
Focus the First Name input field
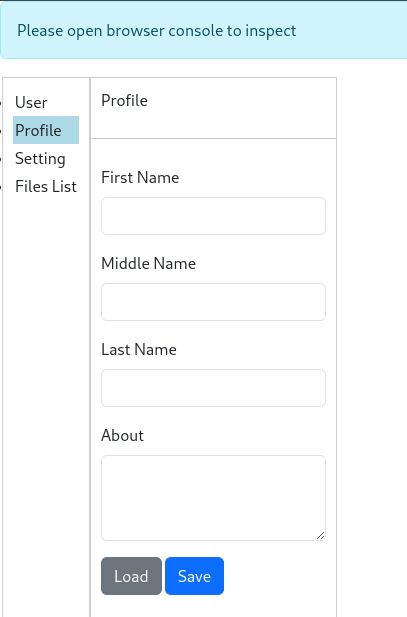point(213,216)
